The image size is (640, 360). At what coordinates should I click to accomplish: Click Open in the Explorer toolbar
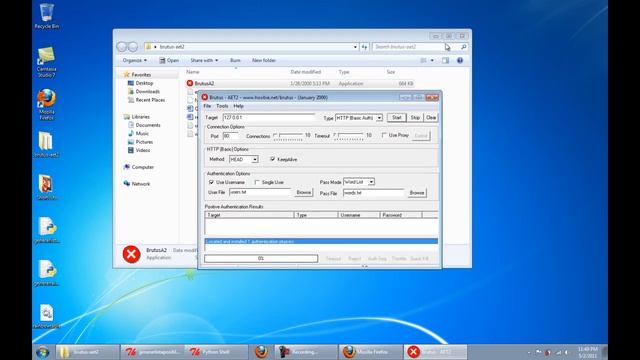[x=169, y=60]
